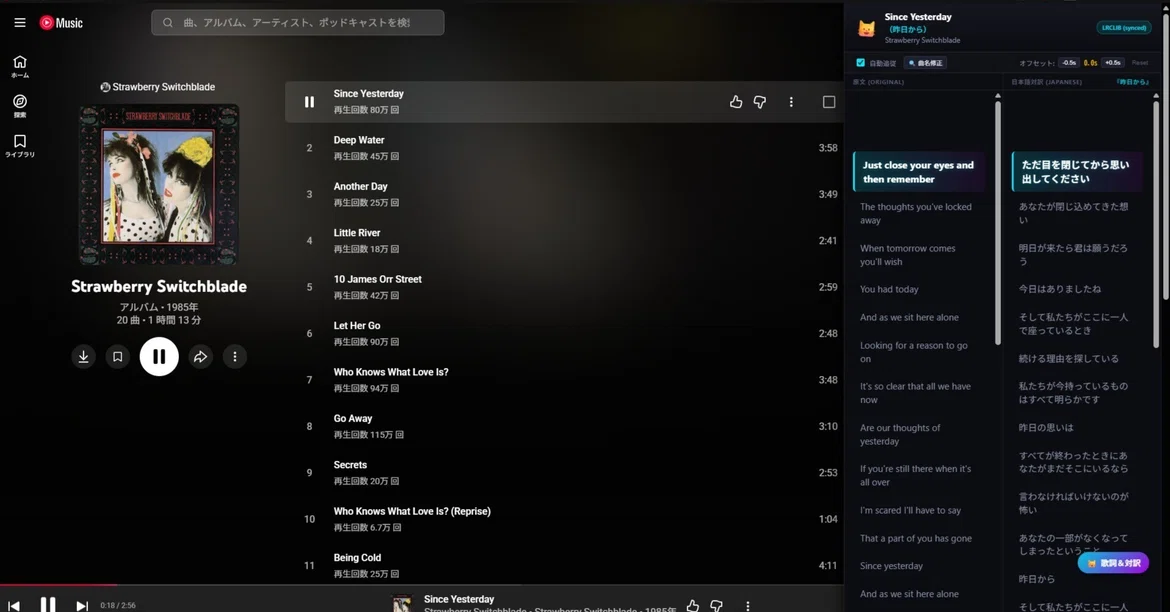Screen dimensions: 1170x612
Task: Click the 「昨日から」 link in the Japanese column header
Action: pos(1133,82)
